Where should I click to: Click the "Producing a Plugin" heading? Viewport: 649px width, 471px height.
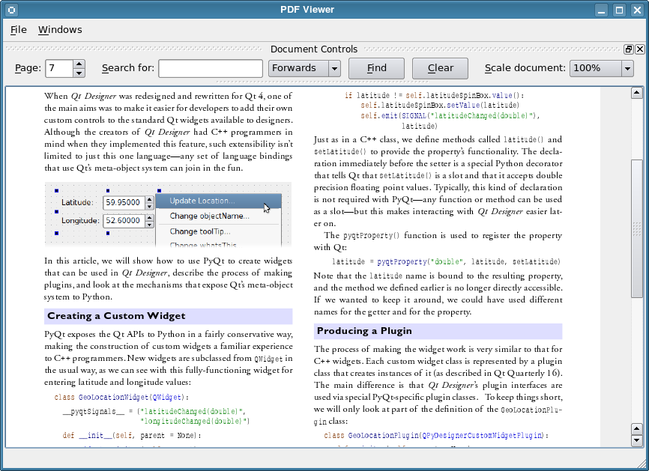pos(364,331)
